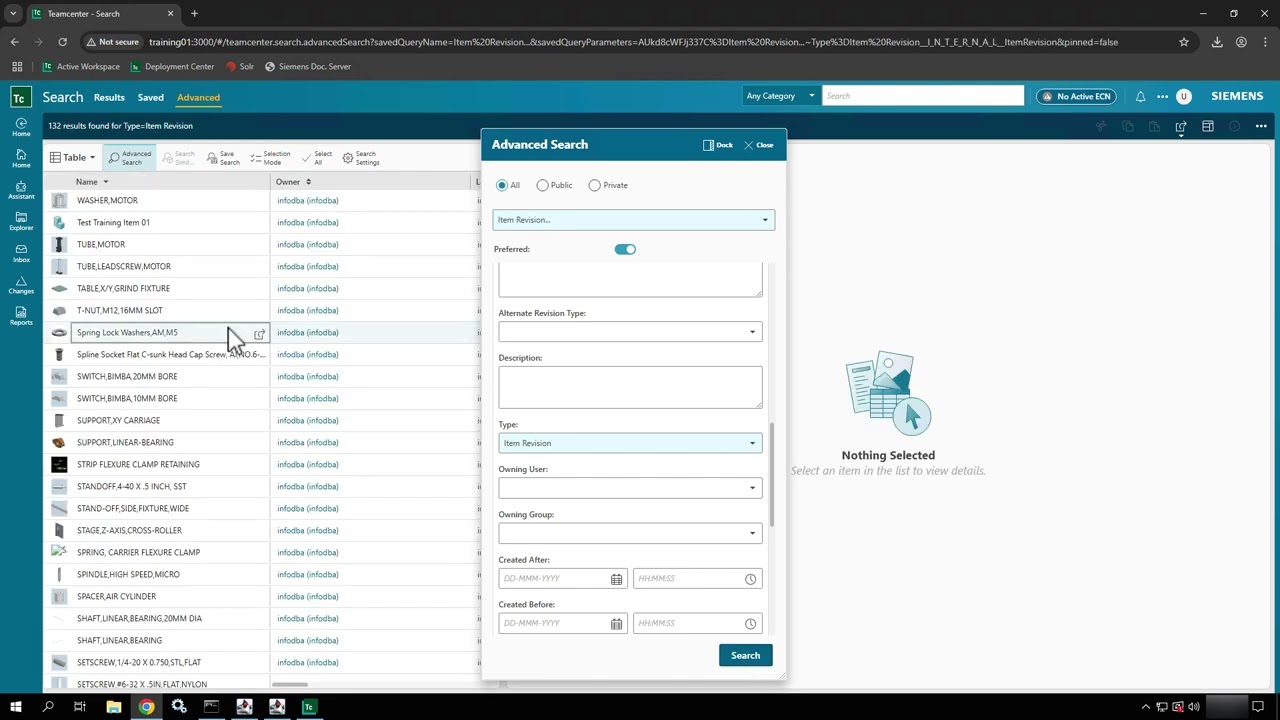Click No Active ECN indicator
1280x720 pixels.
tap(1075, 96)
